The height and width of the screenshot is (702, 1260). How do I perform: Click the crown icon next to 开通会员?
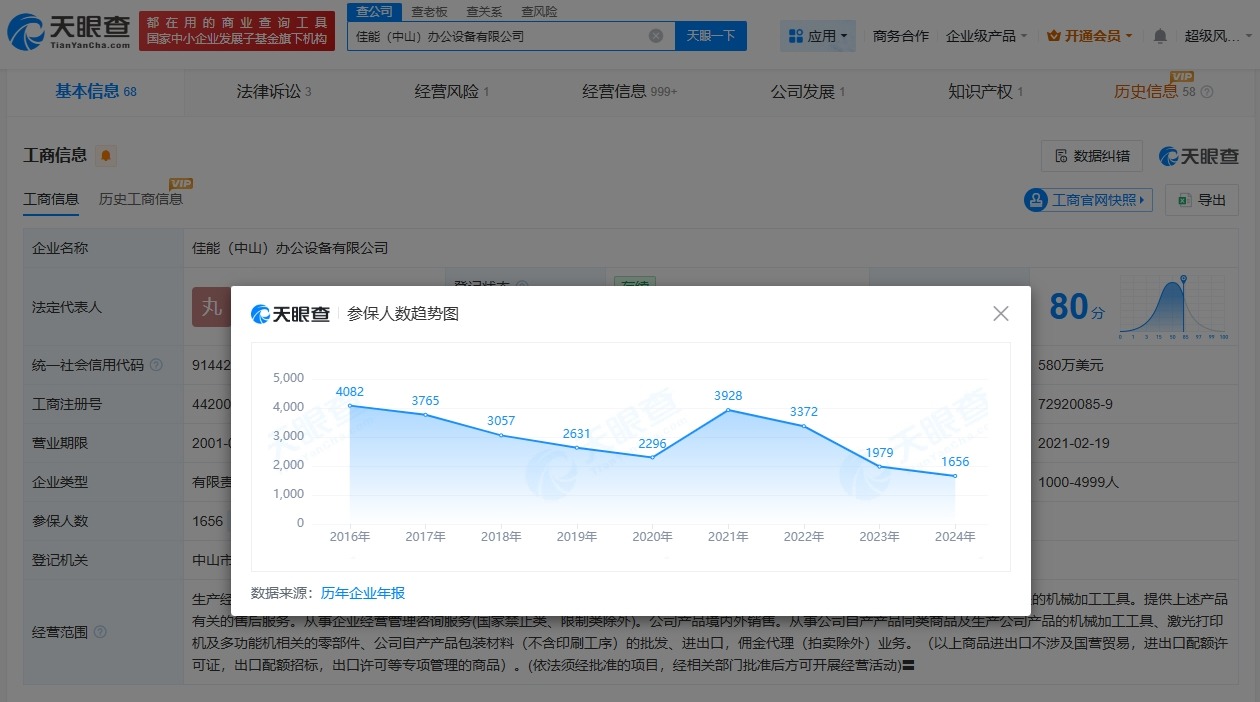pos(1053,35)
